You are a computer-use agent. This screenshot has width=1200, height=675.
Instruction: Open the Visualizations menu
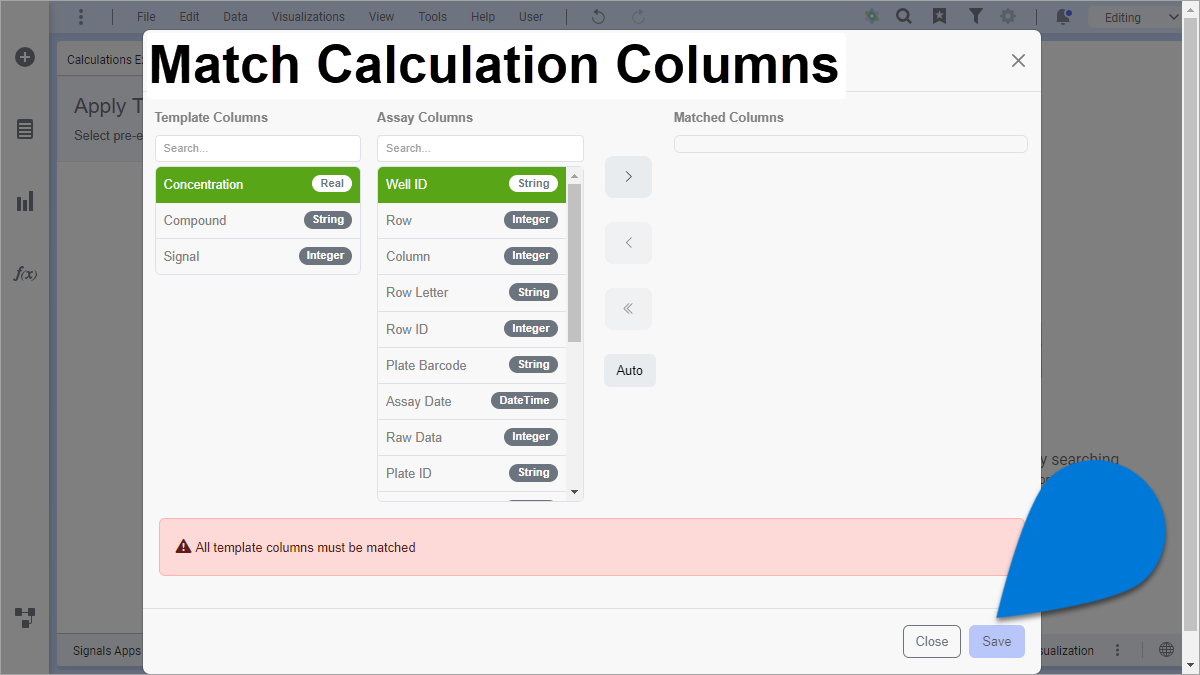coord(308,17)
